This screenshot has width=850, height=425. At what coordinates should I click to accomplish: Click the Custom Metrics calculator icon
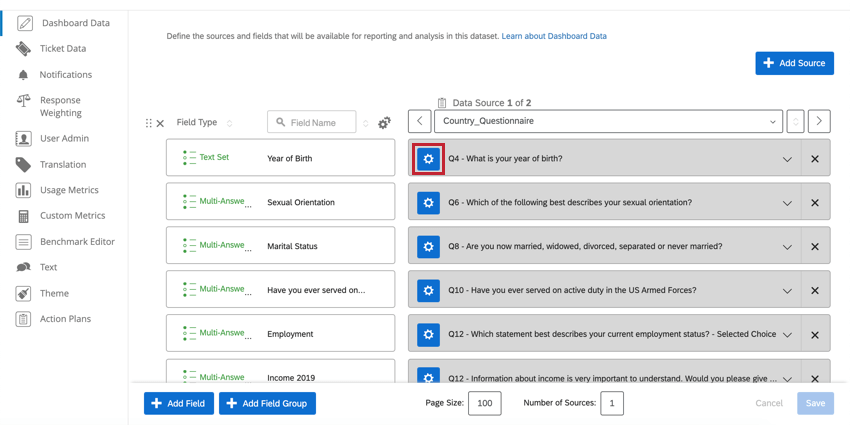pos(23,216)
